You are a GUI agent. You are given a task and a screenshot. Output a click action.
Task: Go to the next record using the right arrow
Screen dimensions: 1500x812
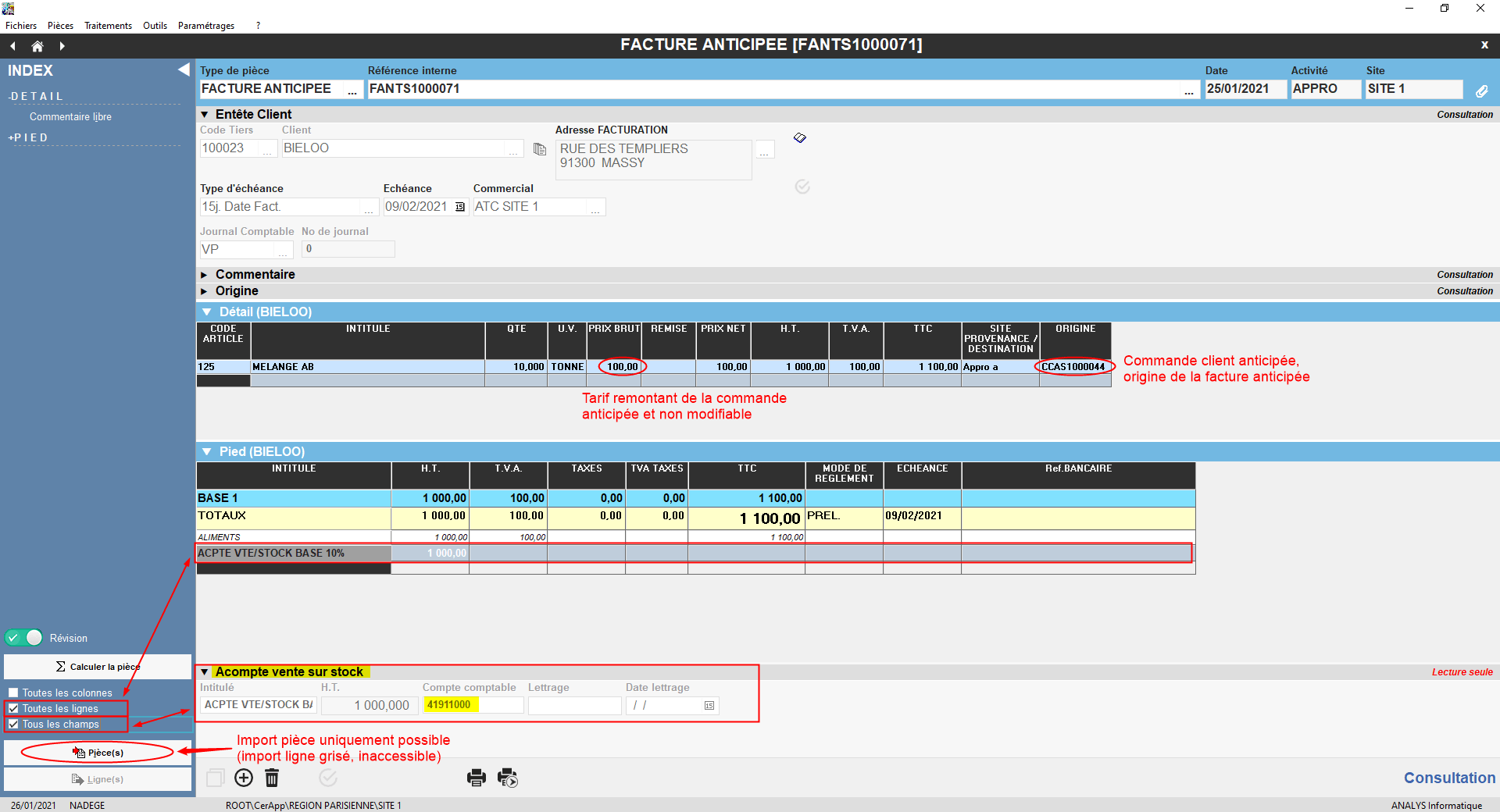62,46
